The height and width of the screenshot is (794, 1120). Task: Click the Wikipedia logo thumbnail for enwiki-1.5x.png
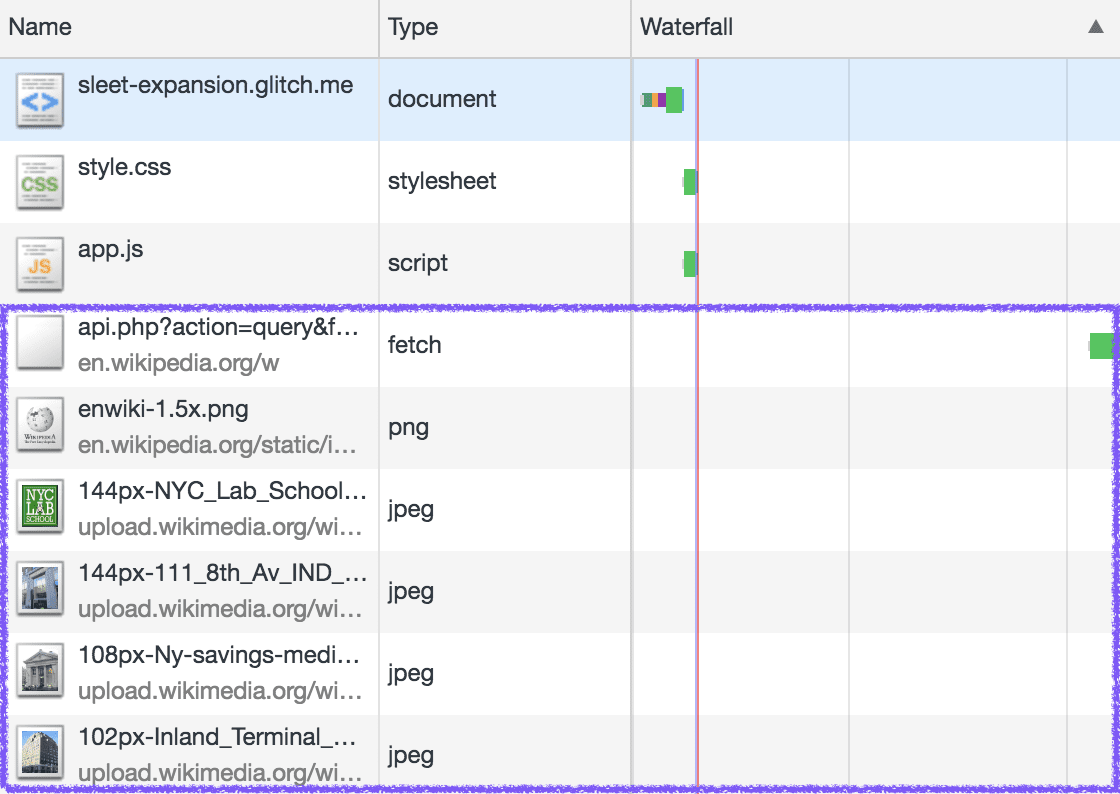(40, 428)
